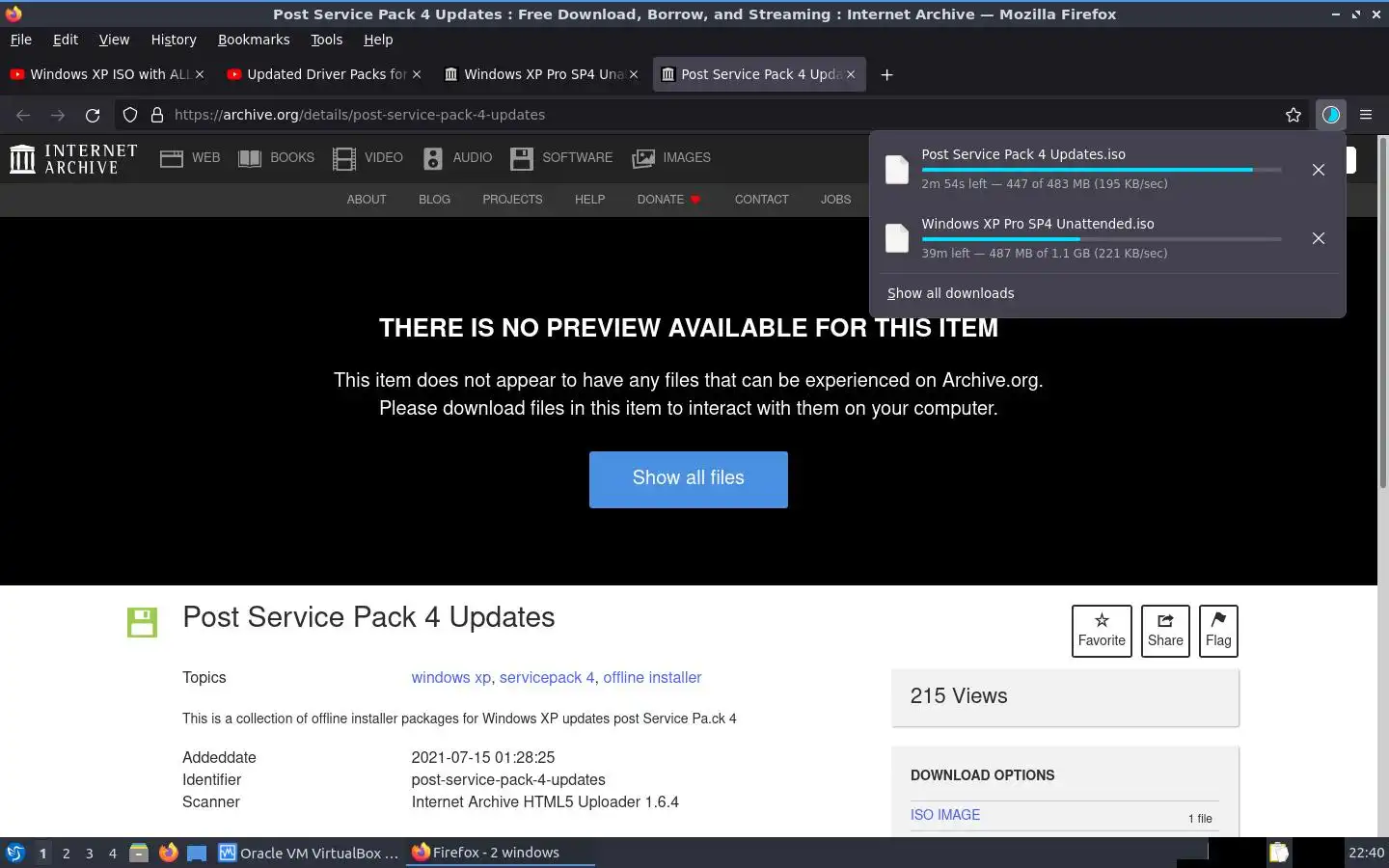
Task: Open Internet Archive home logo
Action: [73, 158]
